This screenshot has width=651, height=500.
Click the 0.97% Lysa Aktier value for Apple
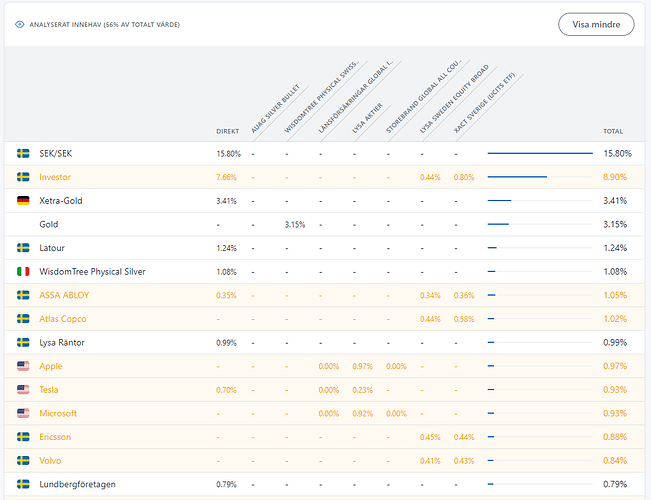362,366
